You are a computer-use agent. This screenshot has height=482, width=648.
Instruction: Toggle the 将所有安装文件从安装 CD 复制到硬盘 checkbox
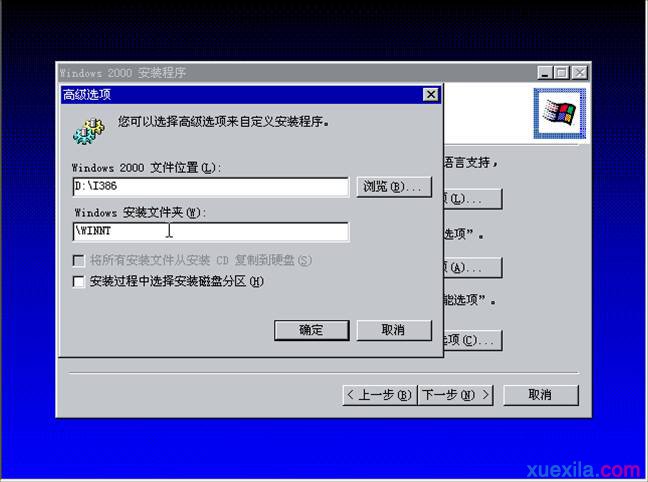pos(79,260)
